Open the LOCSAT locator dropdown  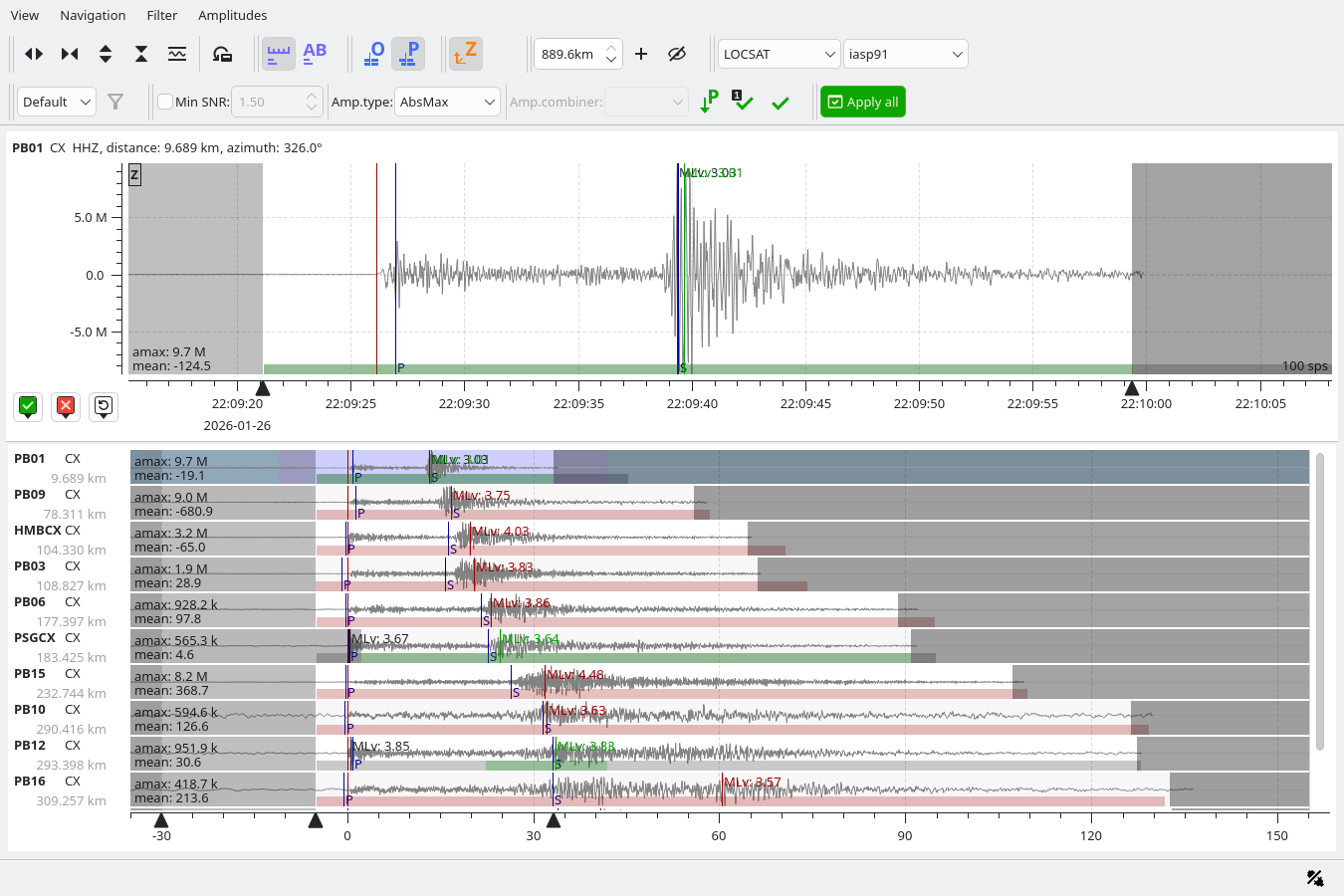(779, 53)
